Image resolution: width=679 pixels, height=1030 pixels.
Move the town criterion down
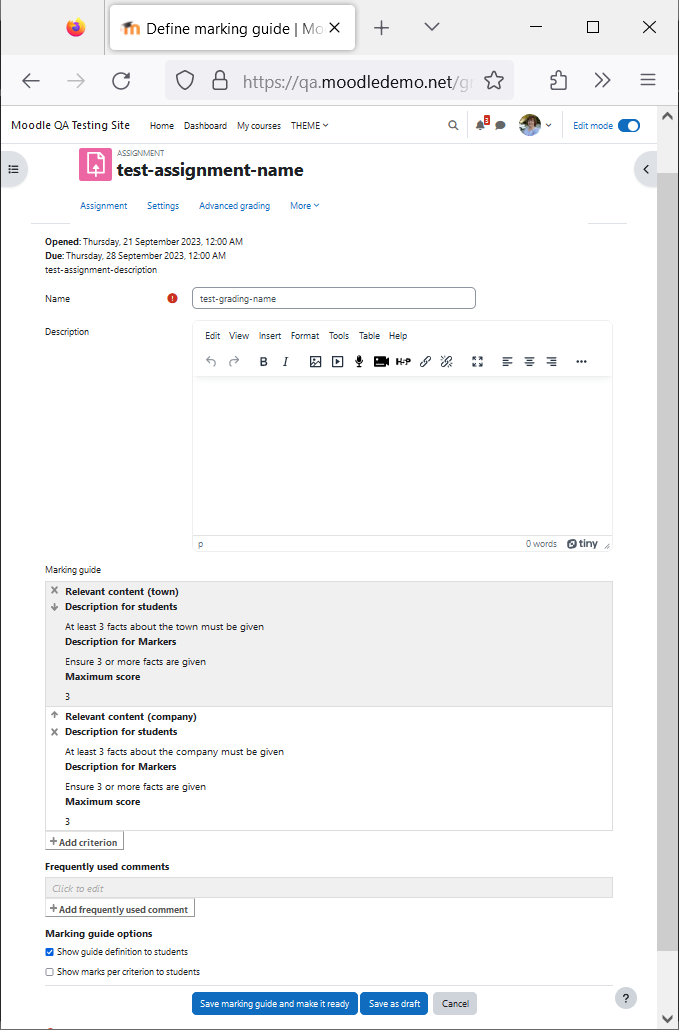pos(55,607)
